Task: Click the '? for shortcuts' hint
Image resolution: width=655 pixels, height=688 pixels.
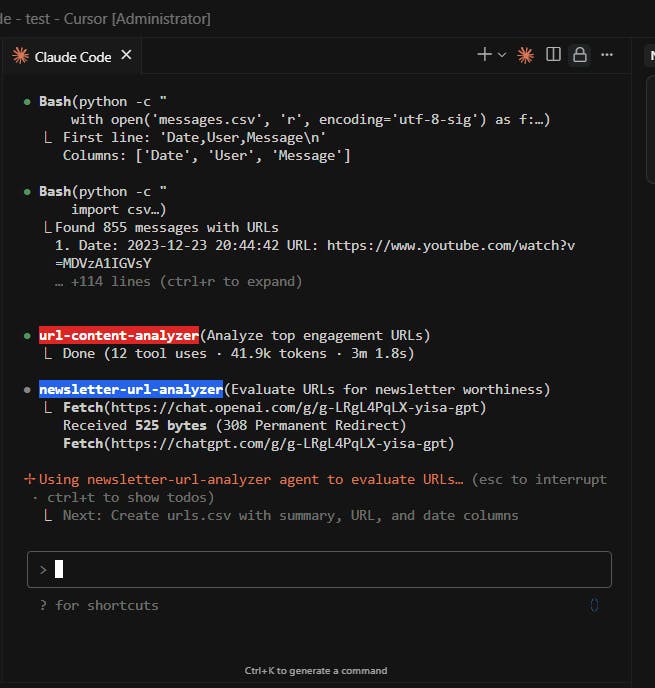Action: [x=99, y=605]
